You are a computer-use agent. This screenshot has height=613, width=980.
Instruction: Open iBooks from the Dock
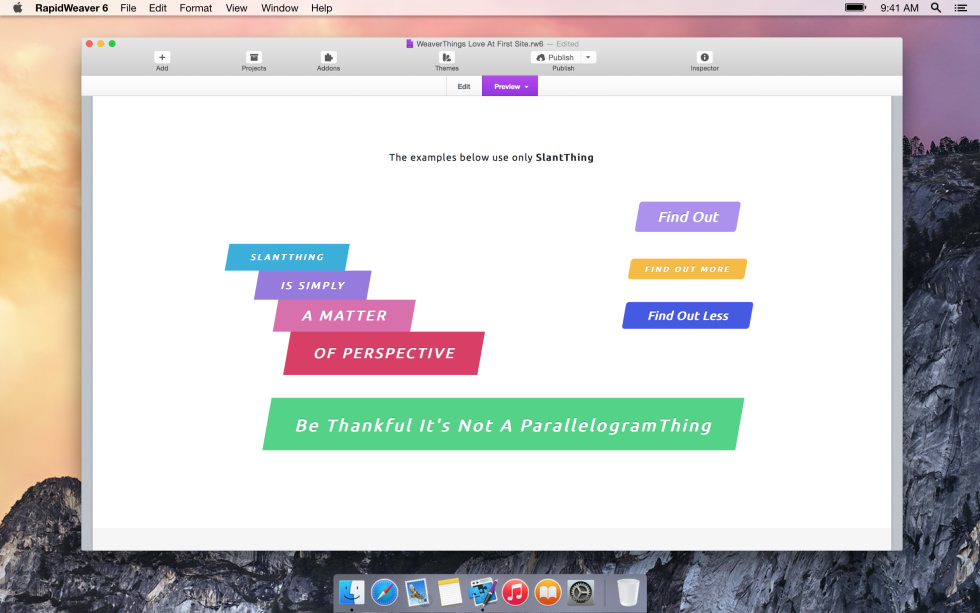click(x=548, y=592)
